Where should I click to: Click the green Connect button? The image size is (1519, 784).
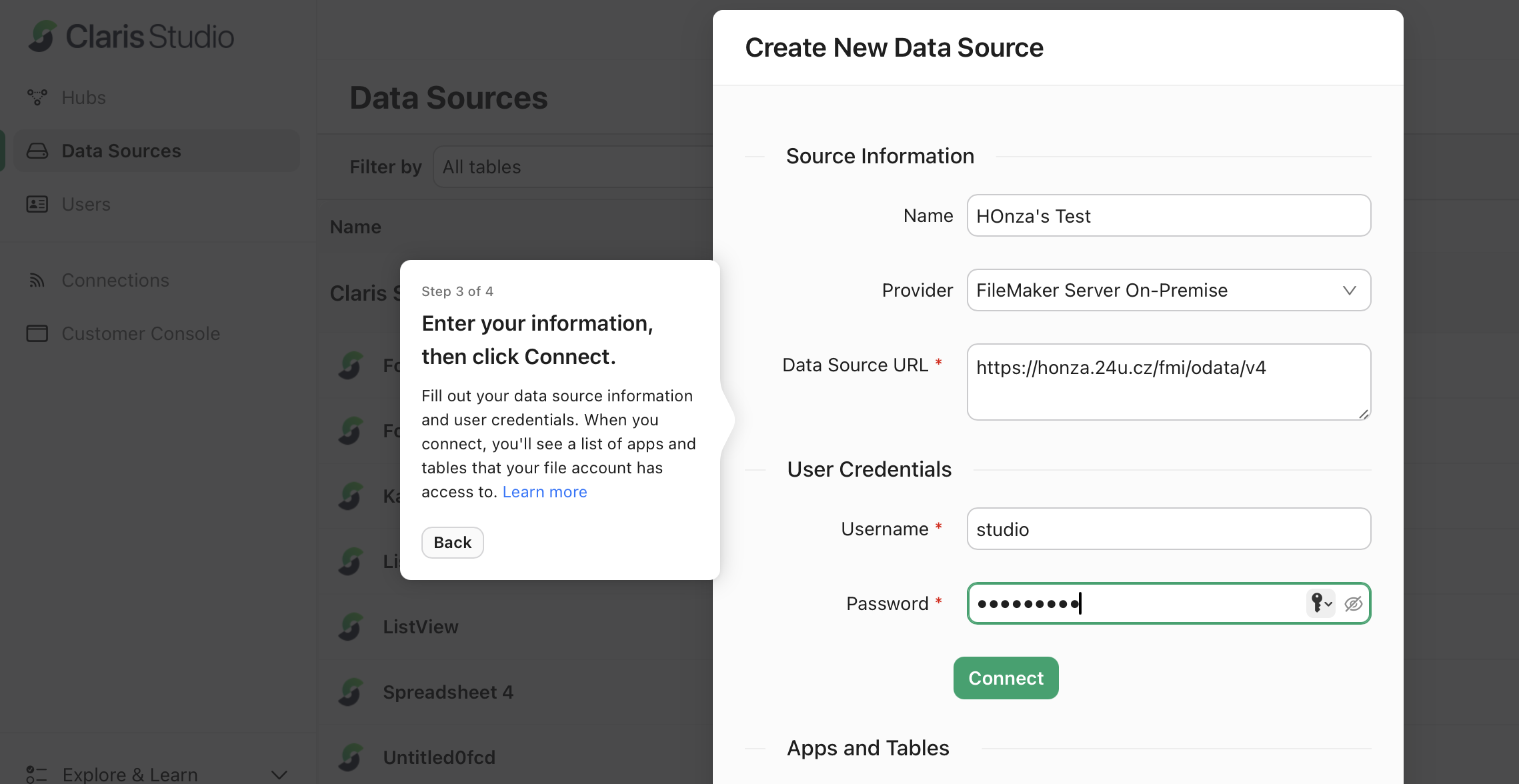[1006, 678]
